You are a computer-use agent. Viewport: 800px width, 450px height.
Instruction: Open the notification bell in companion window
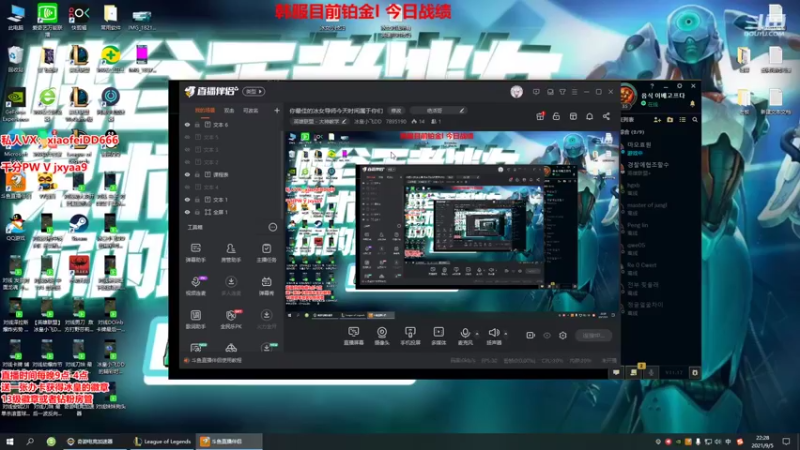point(589,116)
